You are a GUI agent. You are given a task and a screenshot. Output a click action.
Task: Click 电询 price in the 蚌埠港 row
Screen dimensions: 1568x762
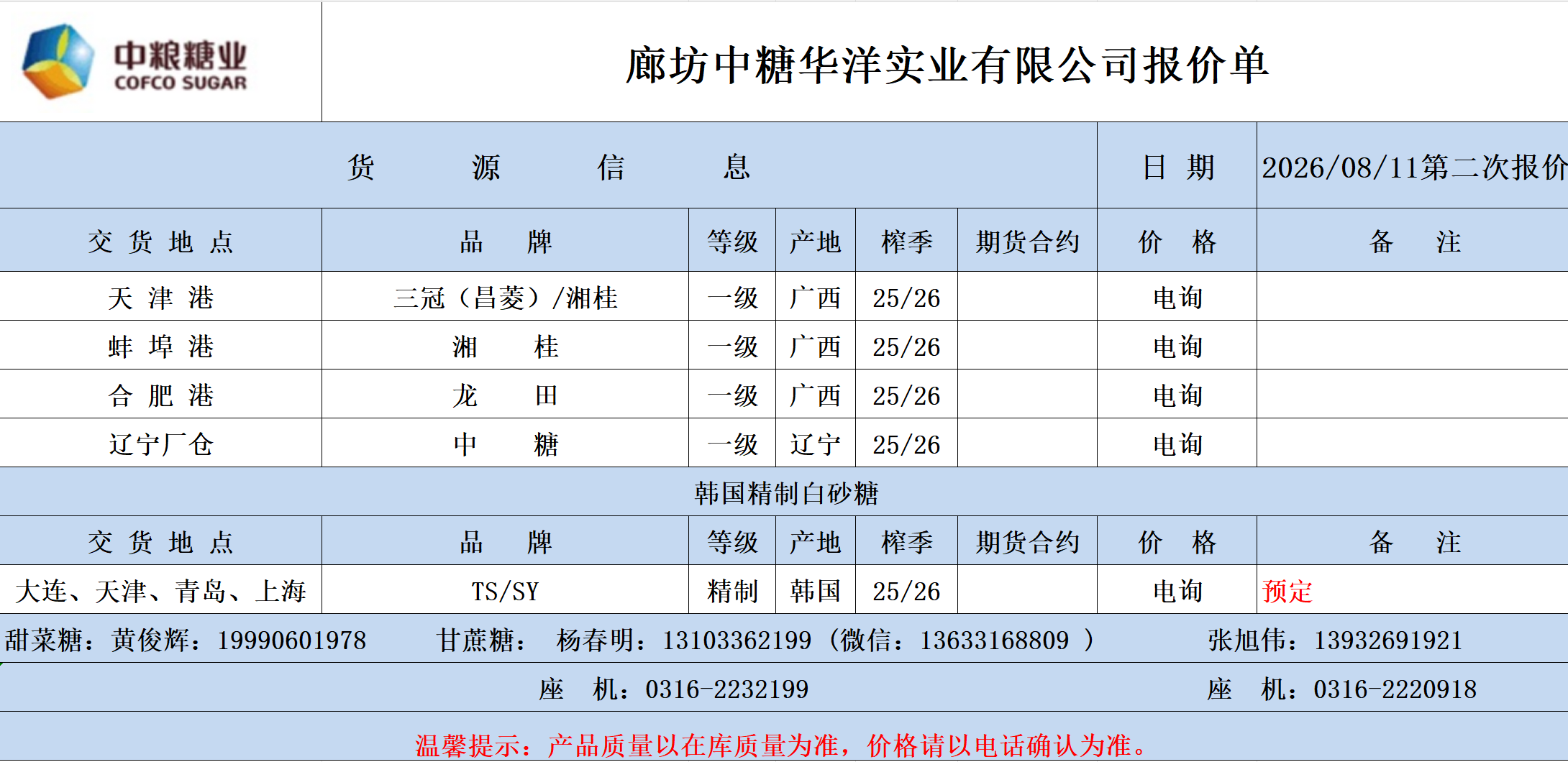[1177, 346]
